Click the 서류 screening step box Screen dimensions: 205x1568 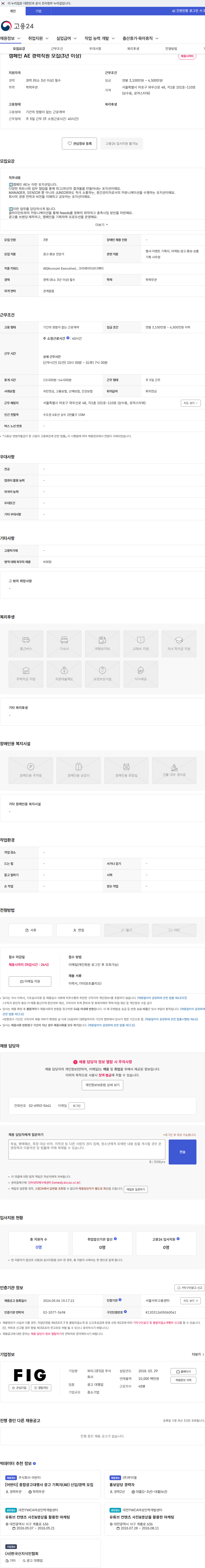[31, 930]
